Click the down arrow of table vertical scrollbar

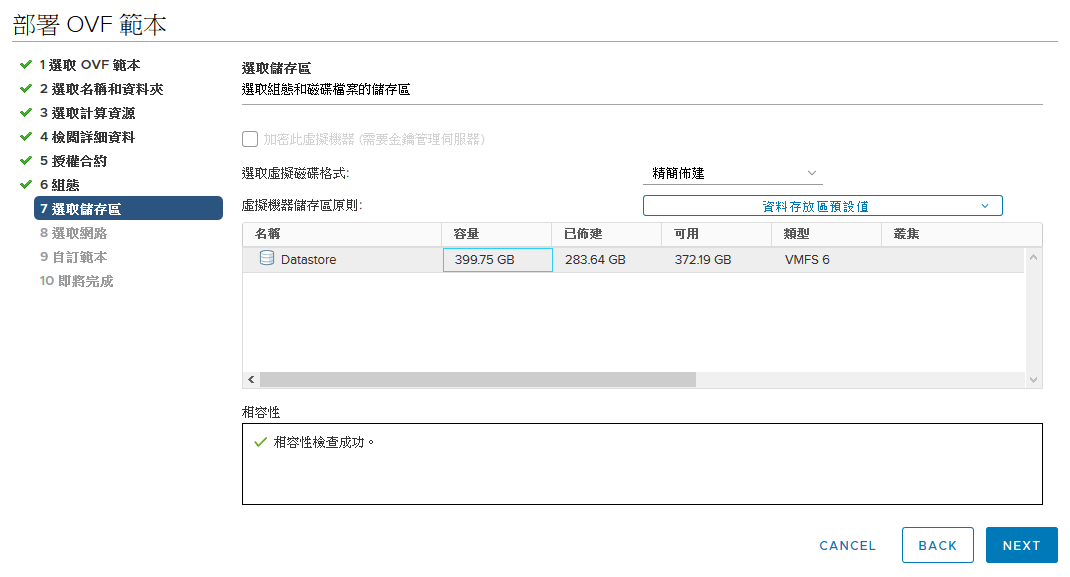point(1033,380)
